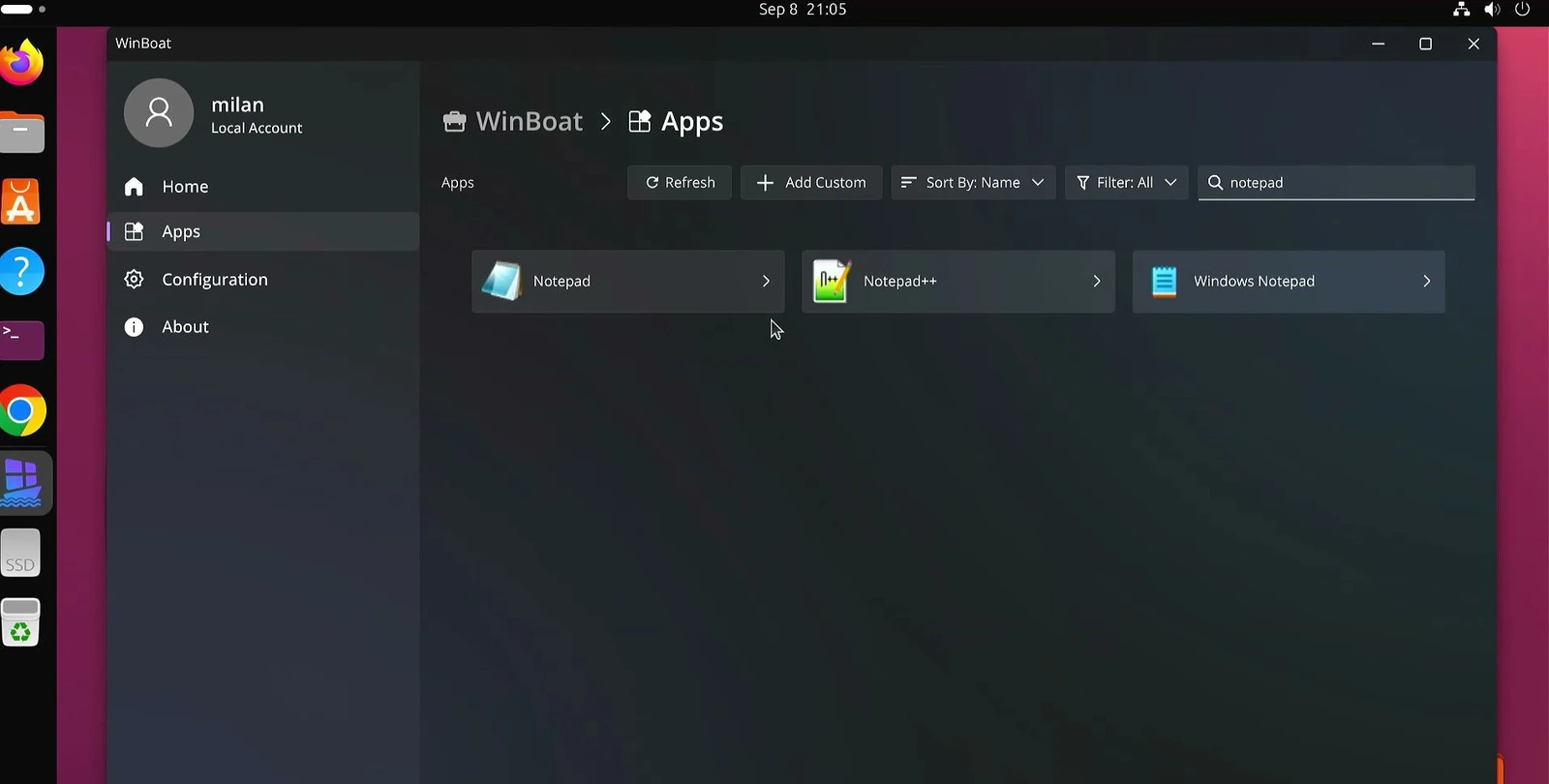Click the Local Account label
This screenshot has width=1549, height=784.
(x=257, y=128)
